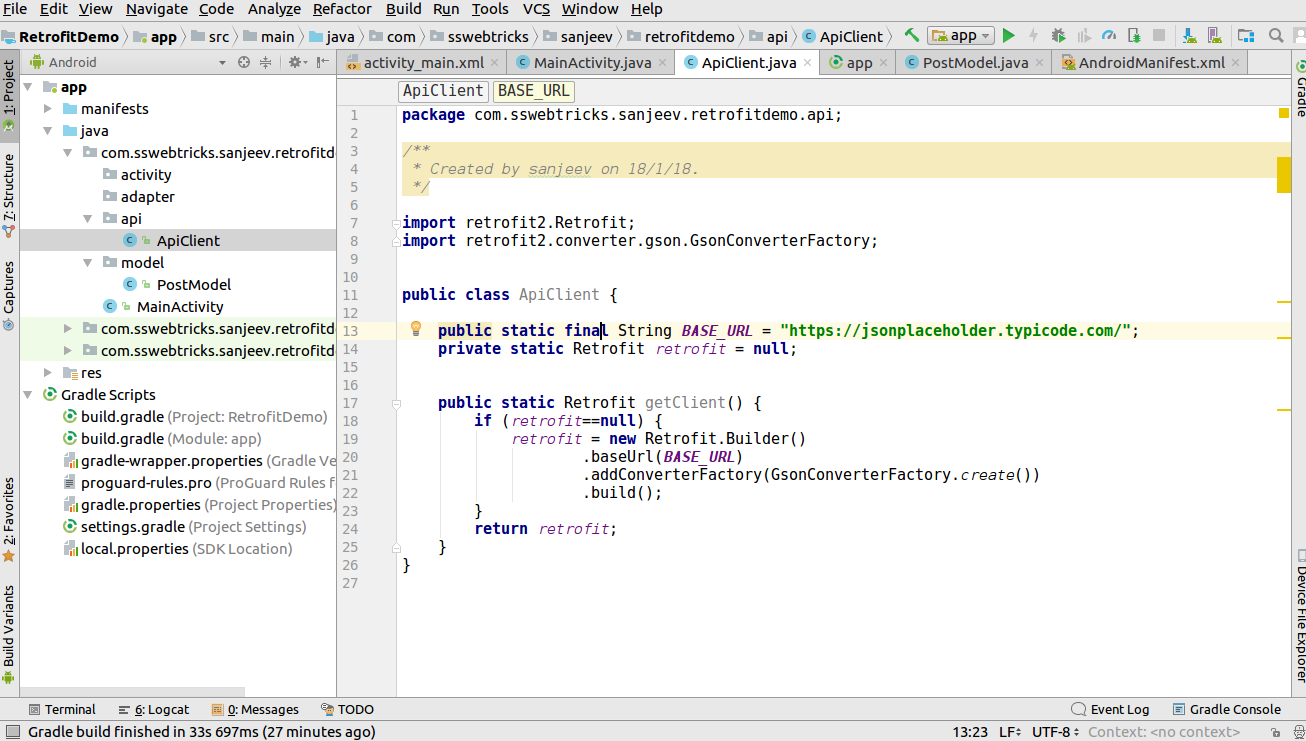
Task: Click the BASE_URL editor breadcrumb
Action: [534, 91]
